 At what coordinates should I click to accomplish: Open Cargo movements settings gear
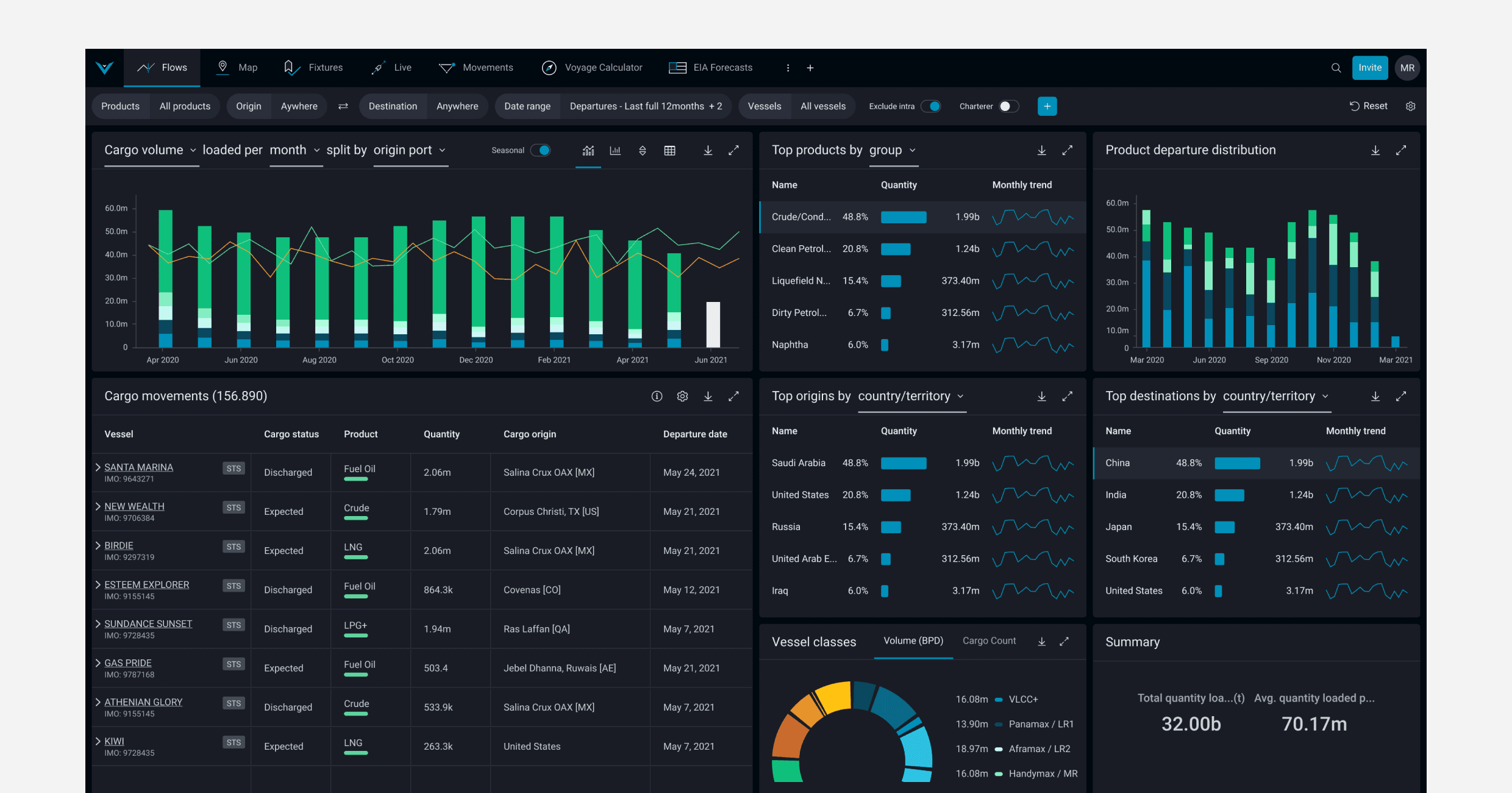[x=682, y=396]
